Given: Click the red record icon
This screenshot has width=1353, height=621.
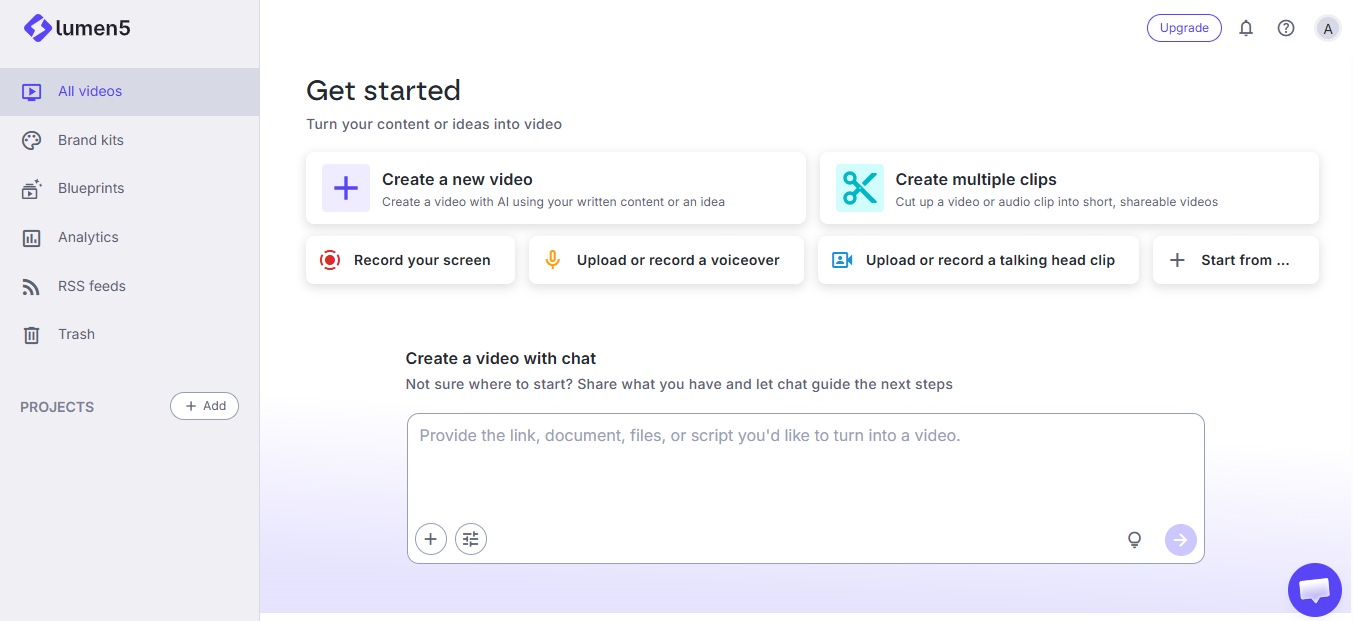Looking at the screenshot, I should pos(330,260).
